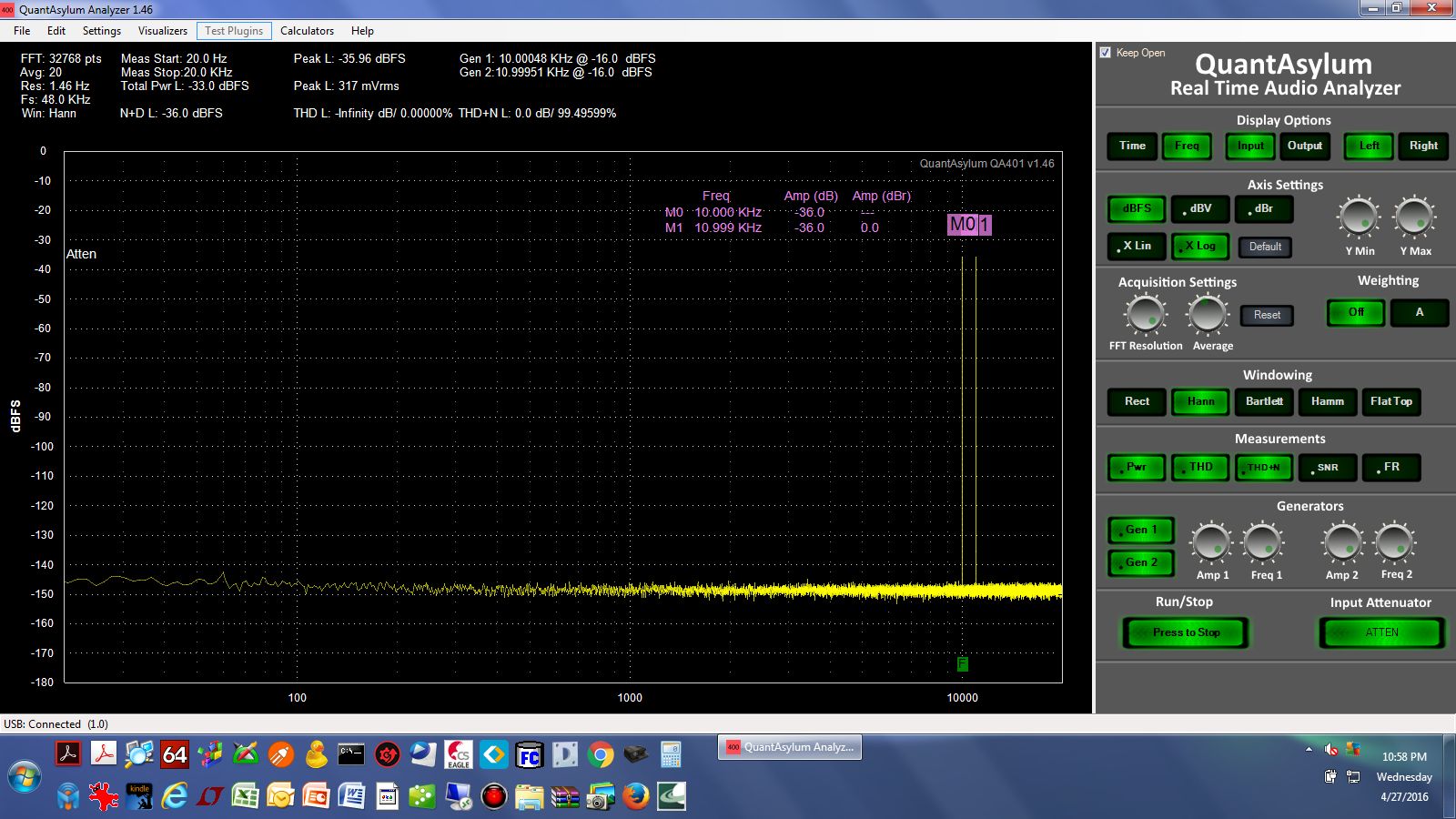Switch display to Time domain

pyautogui.click(x=1132, y=146)
